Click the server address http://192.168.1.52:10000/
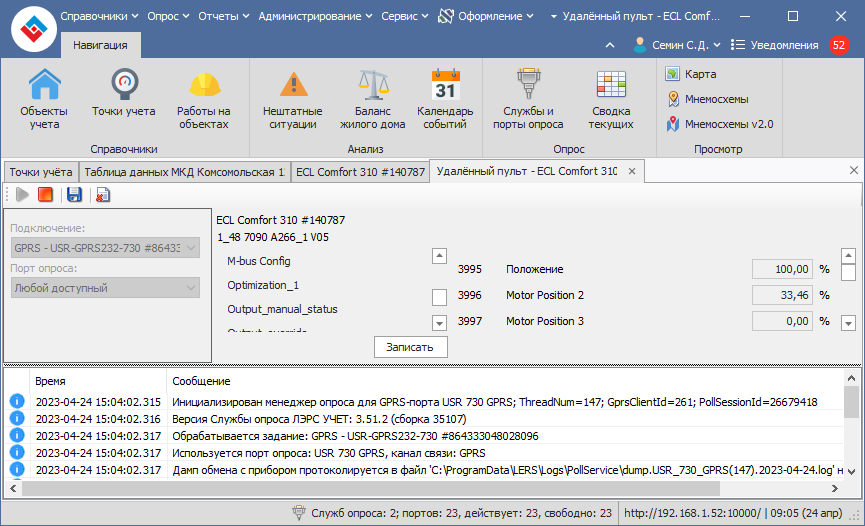Viewport: 865px width, 526px height. pyautogui.click(x=692, y=513)
